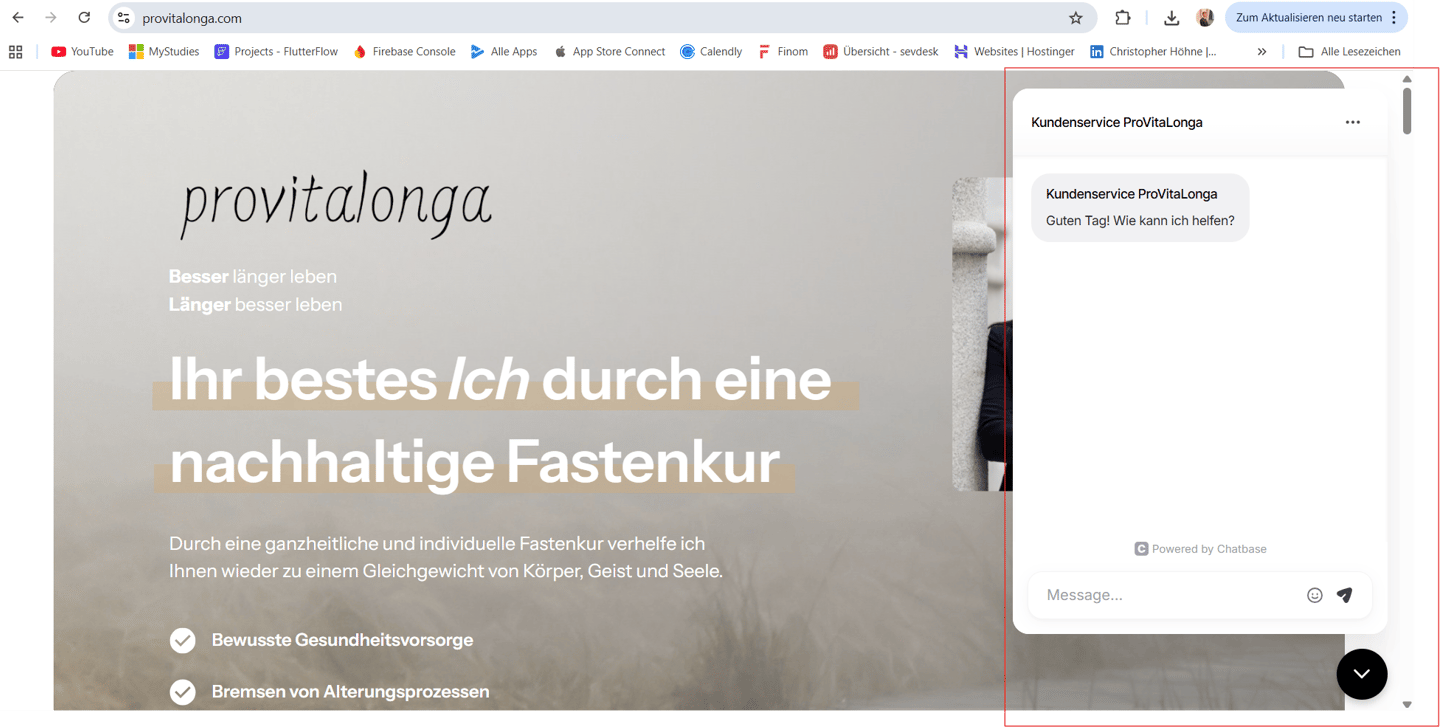Viewport: 1440px width, 727px height.
Task: Open the Chrome profile avatar
Action: point(1205,18)
